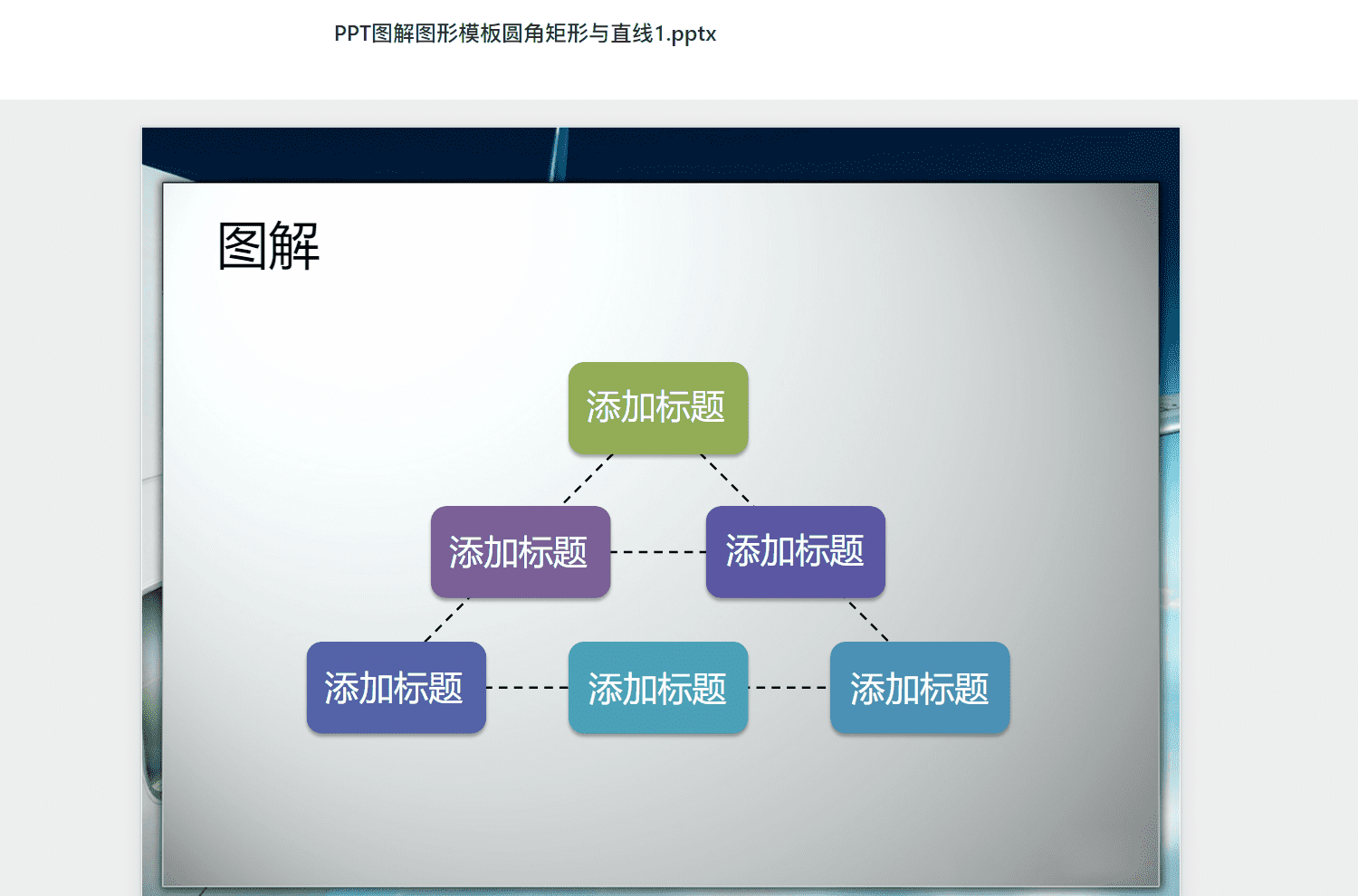The width and height of the screenshot is (1358, 896).
Task: Select the dashed line between the indigo and teal boxes
Action: pos(527,688)
